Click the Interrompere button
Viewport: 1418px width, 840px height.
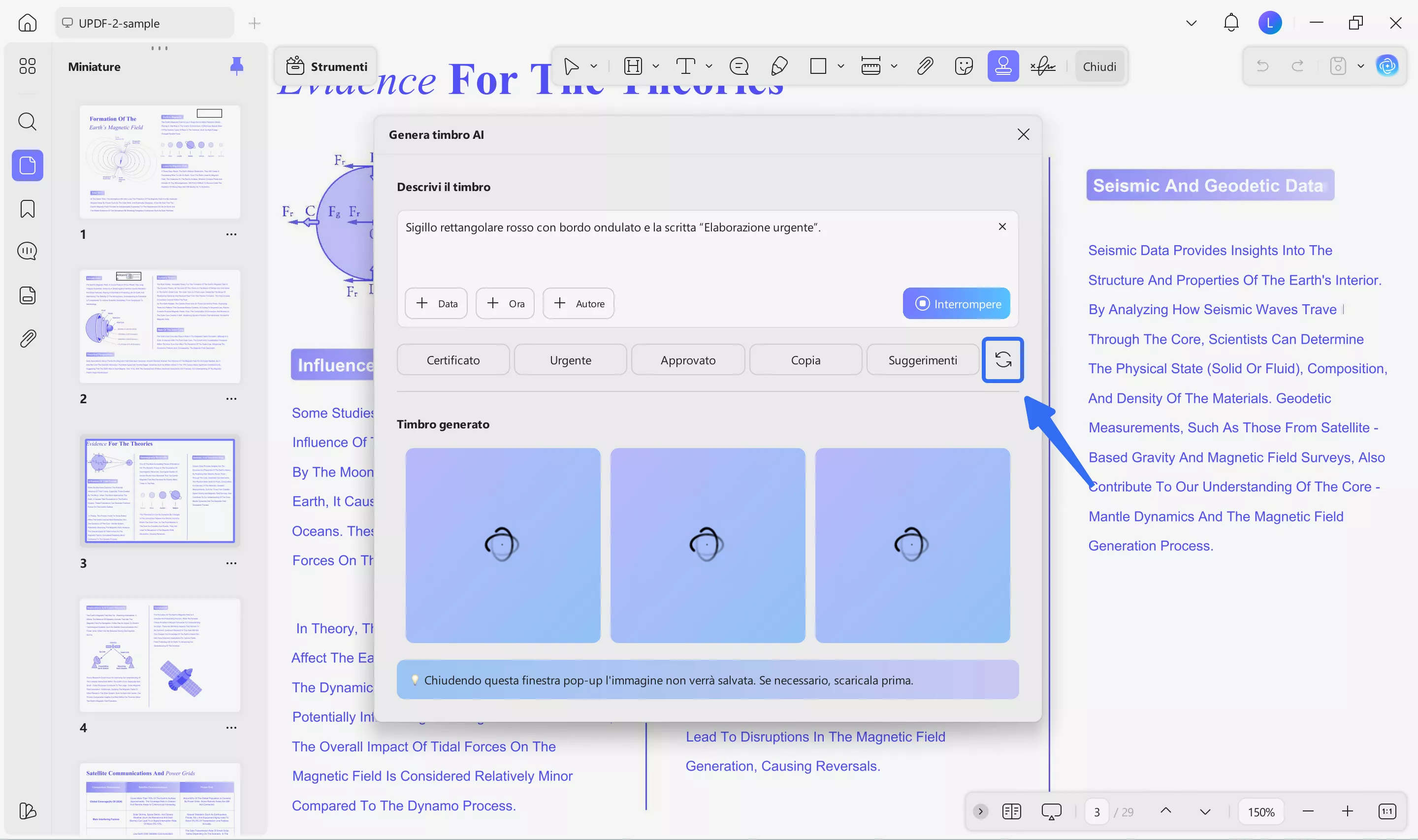pos(956,304)
